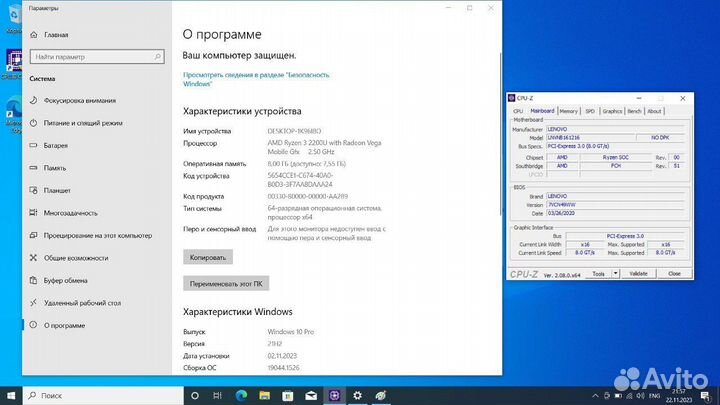Screen dimensions: 720x405
Task: Open SPD tab in CPU-Z
Action: 590,111
